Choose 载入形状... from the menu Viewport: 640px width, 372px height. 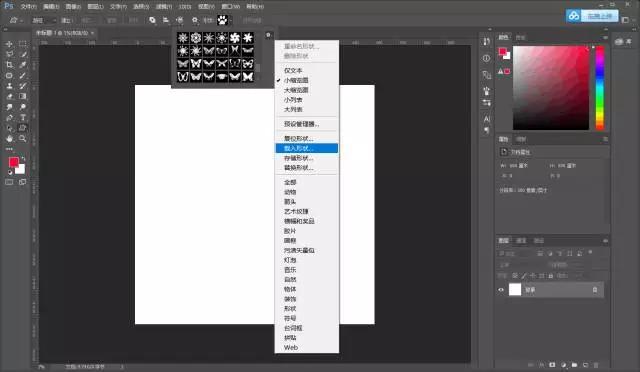(307, 148)
